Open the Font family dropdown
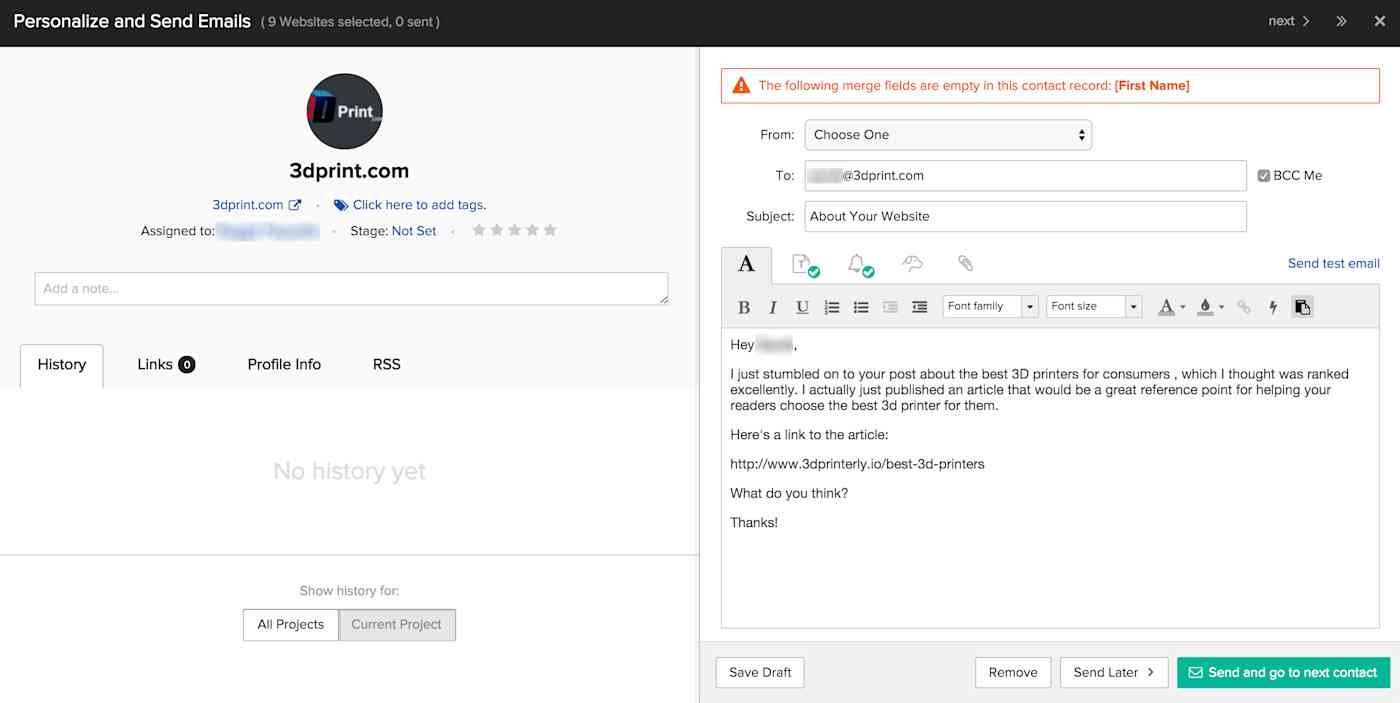This screenshot has width=1400, height=703. (990, 306)
